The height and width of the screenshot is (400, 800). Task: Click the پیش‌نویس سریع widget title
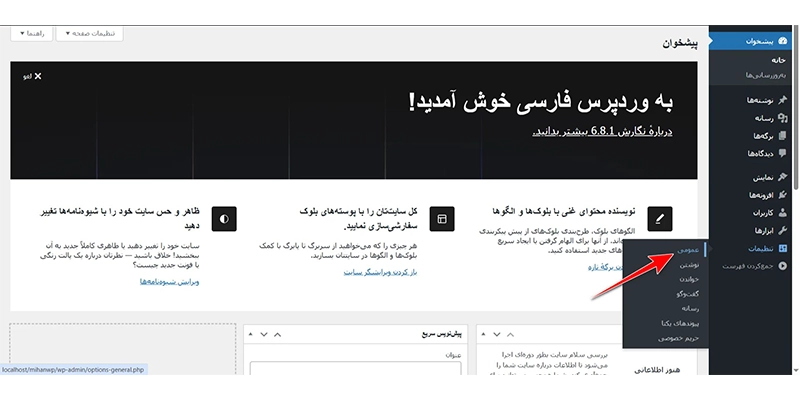click(441, 335)
